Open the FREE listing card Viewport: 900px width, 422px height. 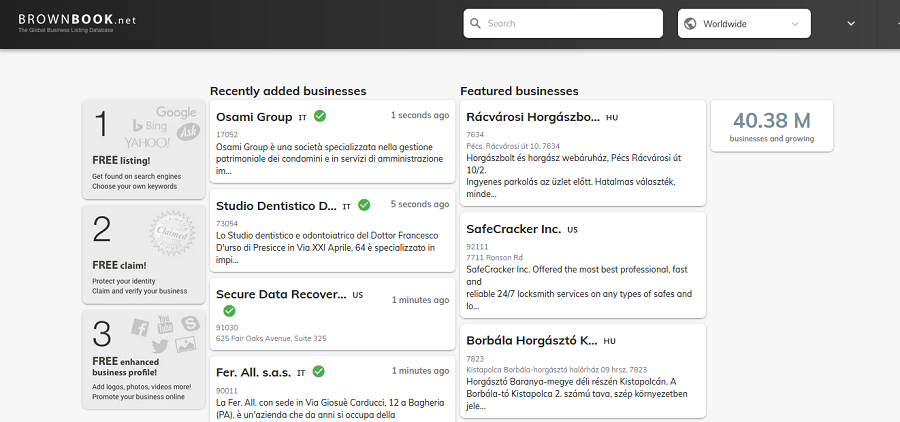pyautogui.click(x=143, y=149)
